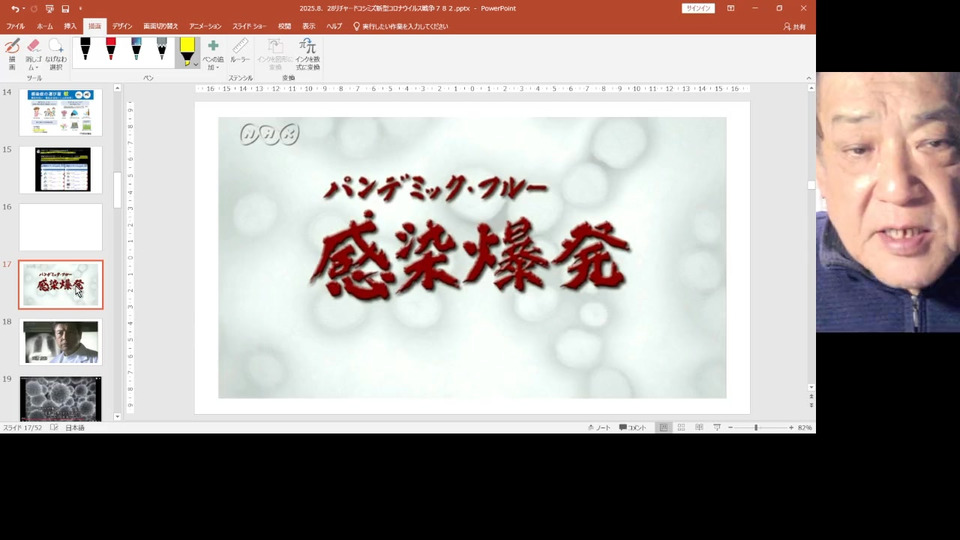Open the 画面切り替え tab
This screenshot has width=960, height=540.
tap(160, 26)
